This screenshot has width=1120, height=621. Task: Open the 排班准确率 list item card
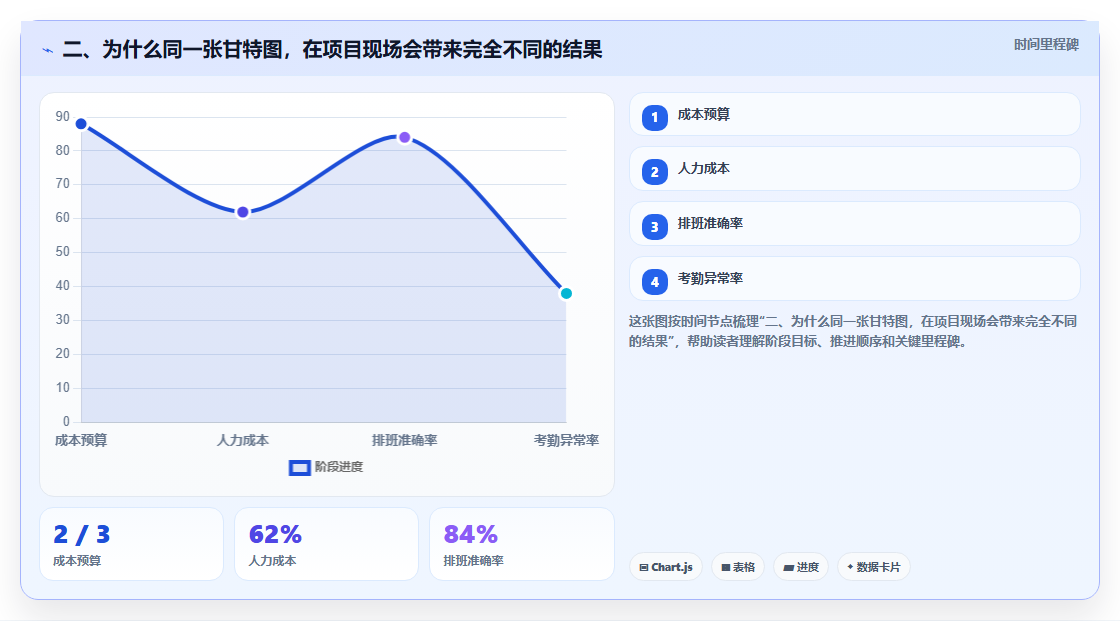pyautogui.click(x=854, y=224)
